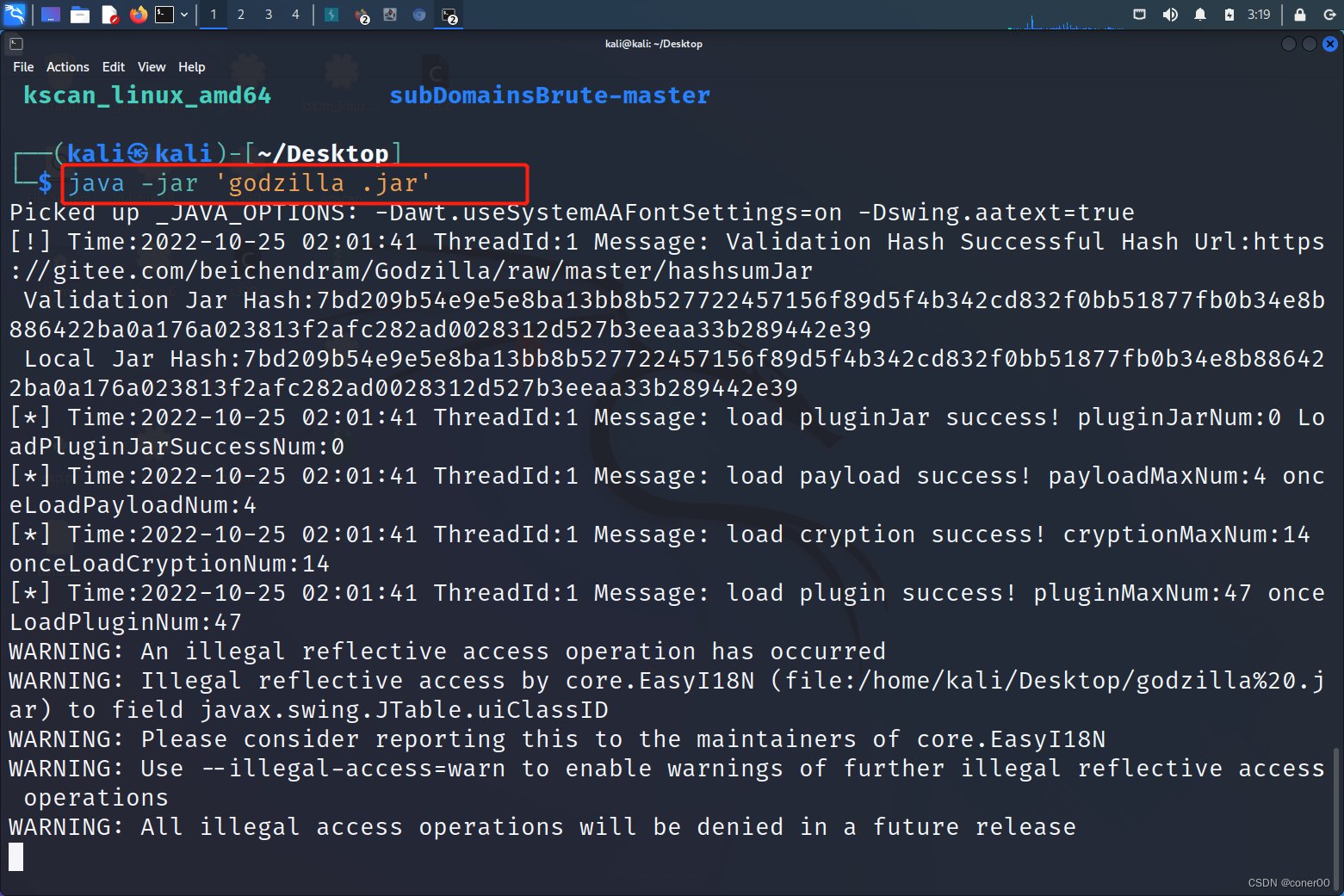The width and height of the screenshot is (1344, 896).
Task: Click the Validation Jar Hash line
Action: [x=667, y=315]
